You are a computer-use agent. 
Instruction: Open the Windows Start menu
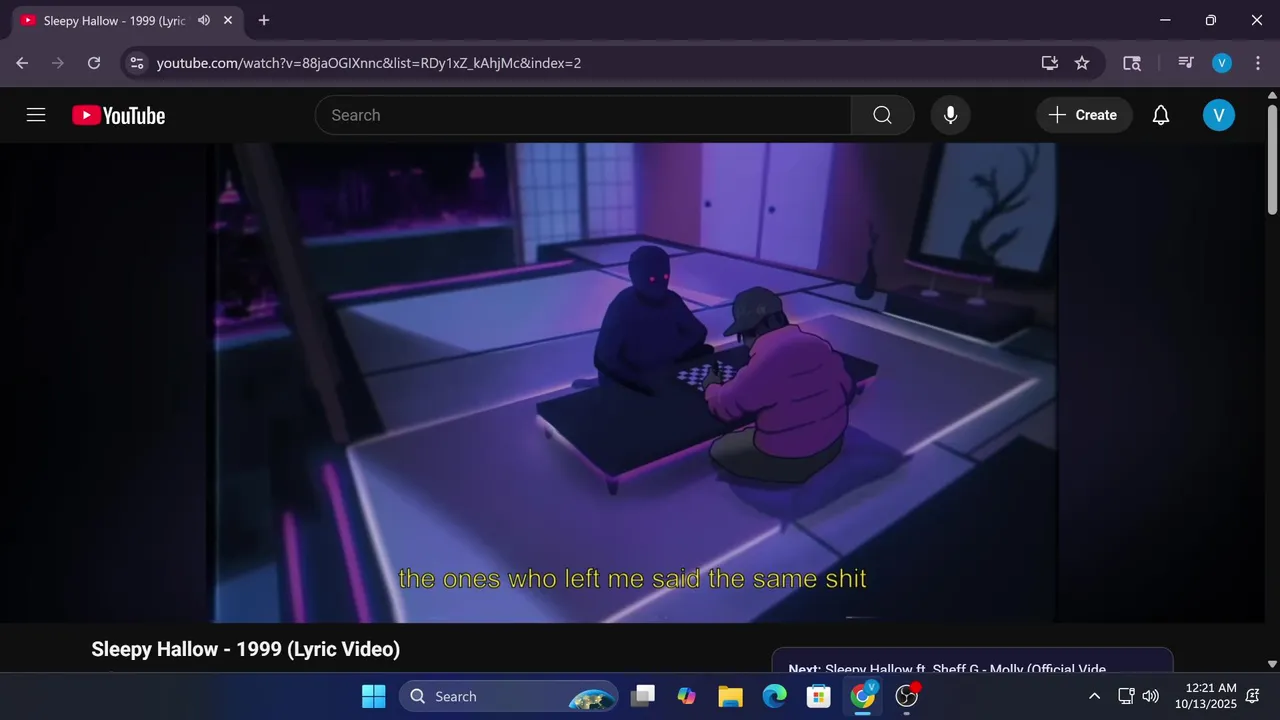click(373, 696)
